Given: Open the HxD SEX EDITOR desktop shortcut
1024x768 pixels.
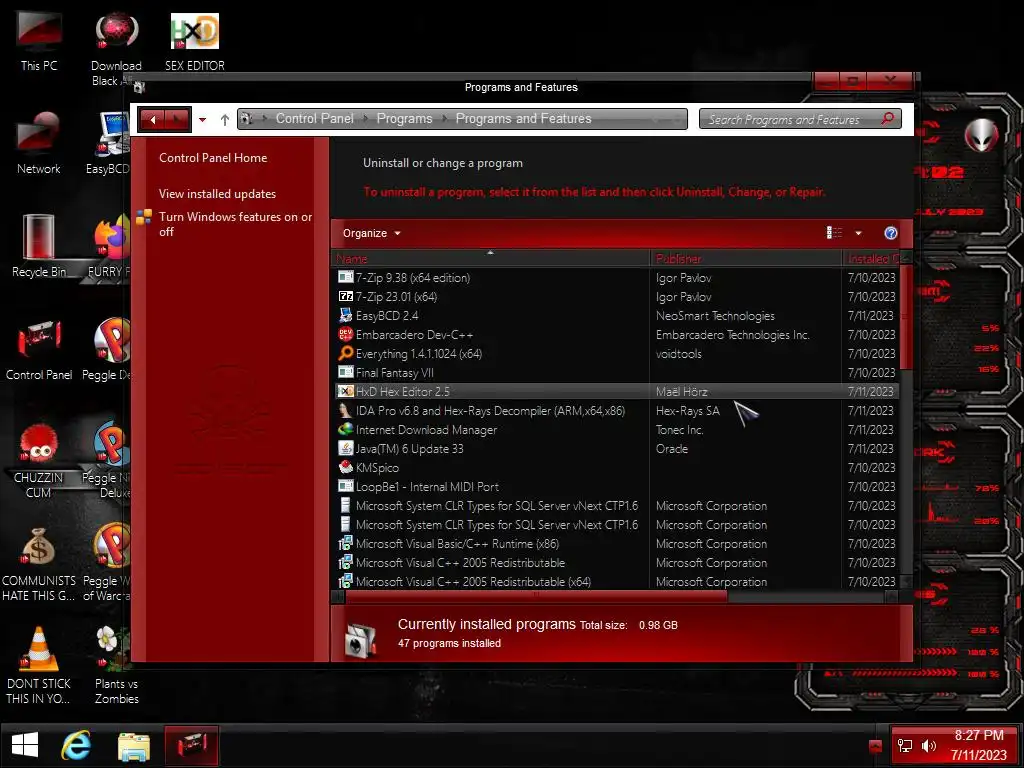Looking at the screenshot, I should click(x=195, y=40).
